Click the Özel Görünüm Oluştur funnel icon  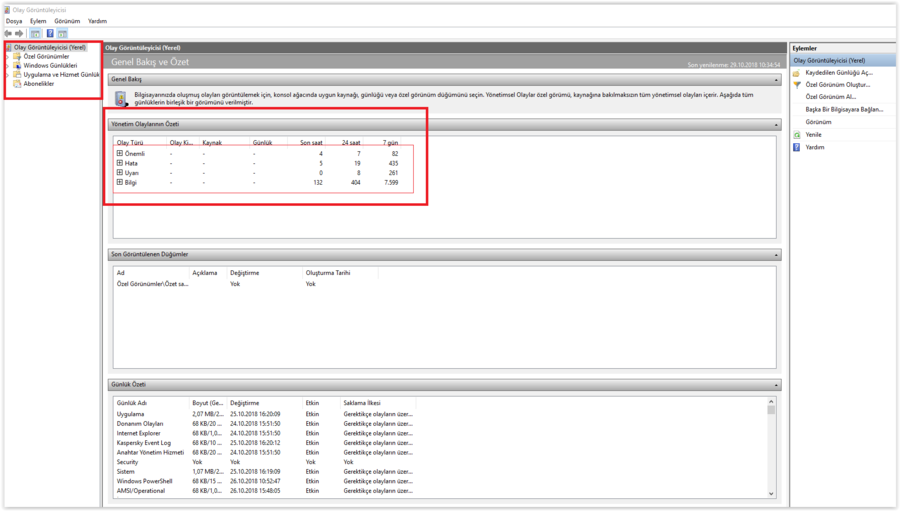pyautogui.click(x=797, y=85)
